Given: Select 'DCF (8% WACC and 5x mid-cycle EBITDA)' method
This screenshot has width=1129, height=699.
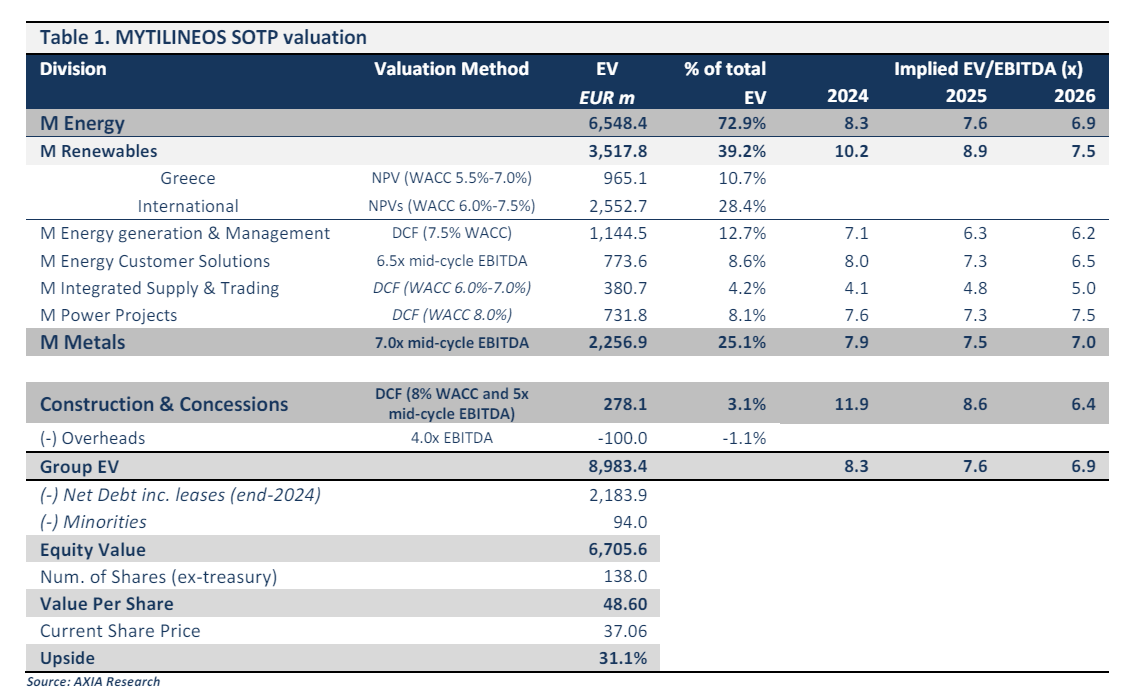Looking at the screenshot, I should pos(451,404).
